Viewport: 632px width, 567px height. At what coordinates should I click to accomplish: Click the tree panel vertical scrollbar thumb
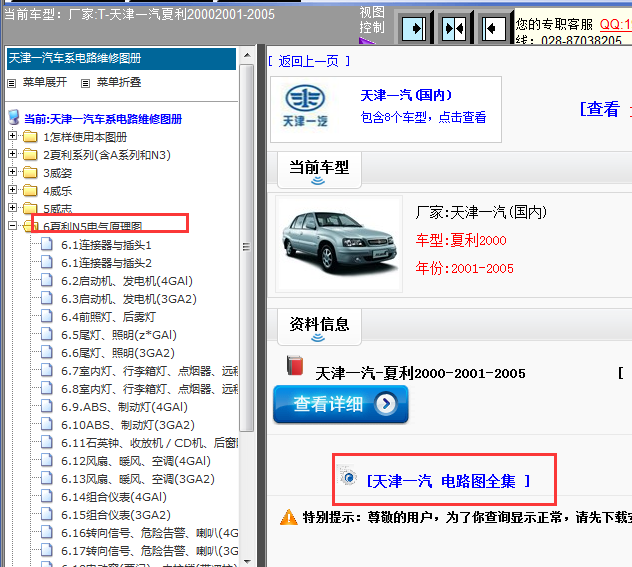247,247
